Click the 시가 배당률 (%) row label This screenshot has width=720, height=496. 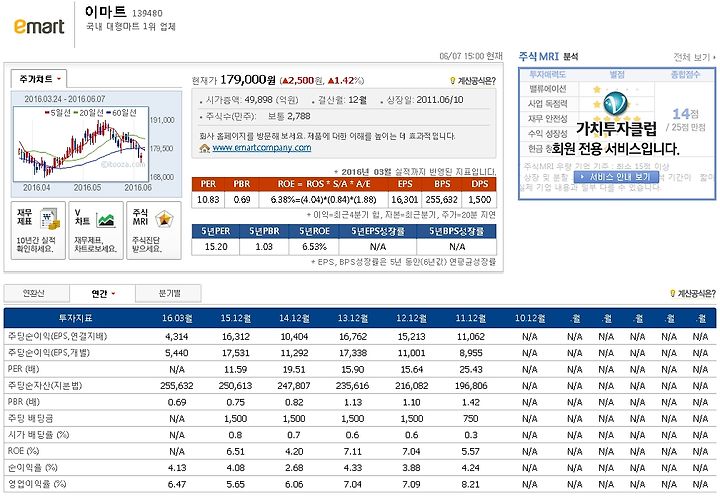pyautogui.click(x=38, y=434)
